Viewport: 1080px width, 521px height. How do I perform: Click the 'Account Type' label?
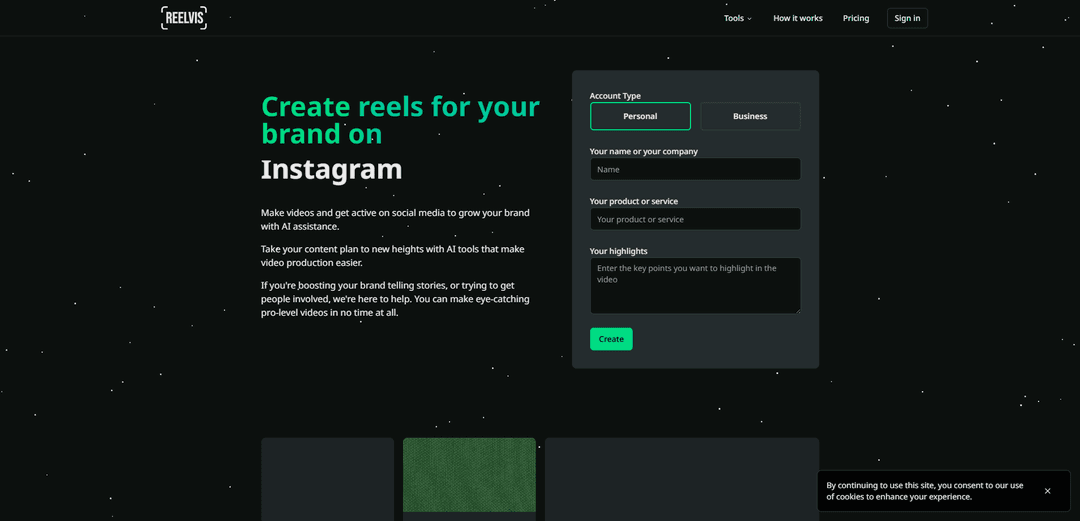615,96
